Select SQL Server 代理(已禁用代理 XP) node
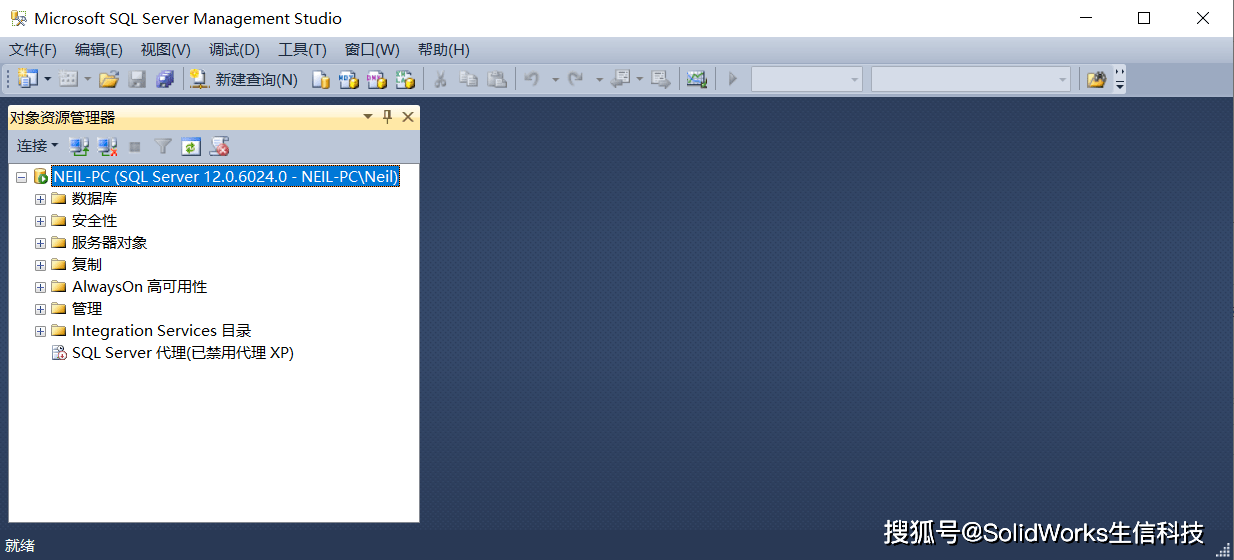Screen dimensions: 1234x560 coord(182,353)
